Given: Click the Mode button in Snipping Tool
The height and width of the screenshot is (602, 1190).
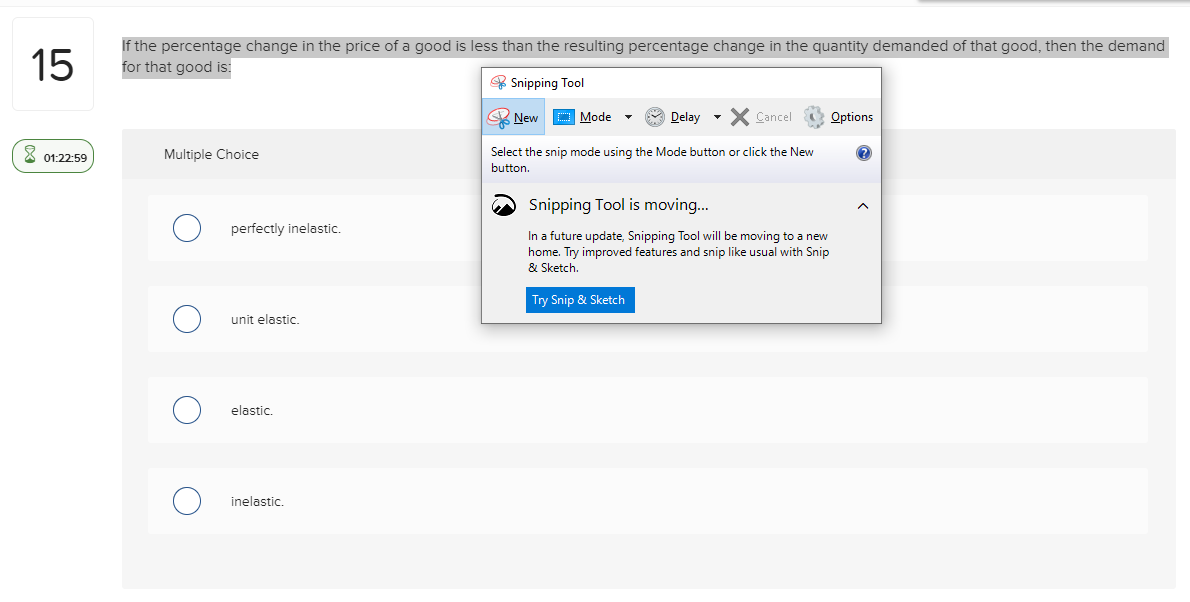Looking at the screenshot, I should pyautogui.click(x=582, y=117).
